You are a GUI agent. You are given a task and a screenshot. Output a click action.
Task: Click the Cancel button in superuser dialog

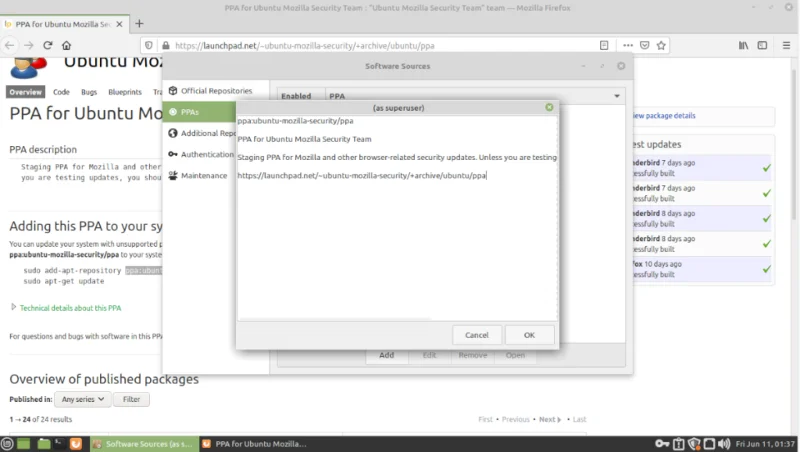point(477,335)
